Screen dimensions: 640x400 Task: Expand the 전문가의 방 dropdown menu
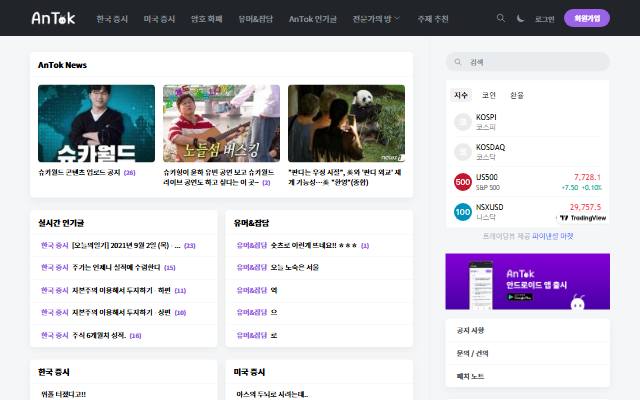point(376,19)
